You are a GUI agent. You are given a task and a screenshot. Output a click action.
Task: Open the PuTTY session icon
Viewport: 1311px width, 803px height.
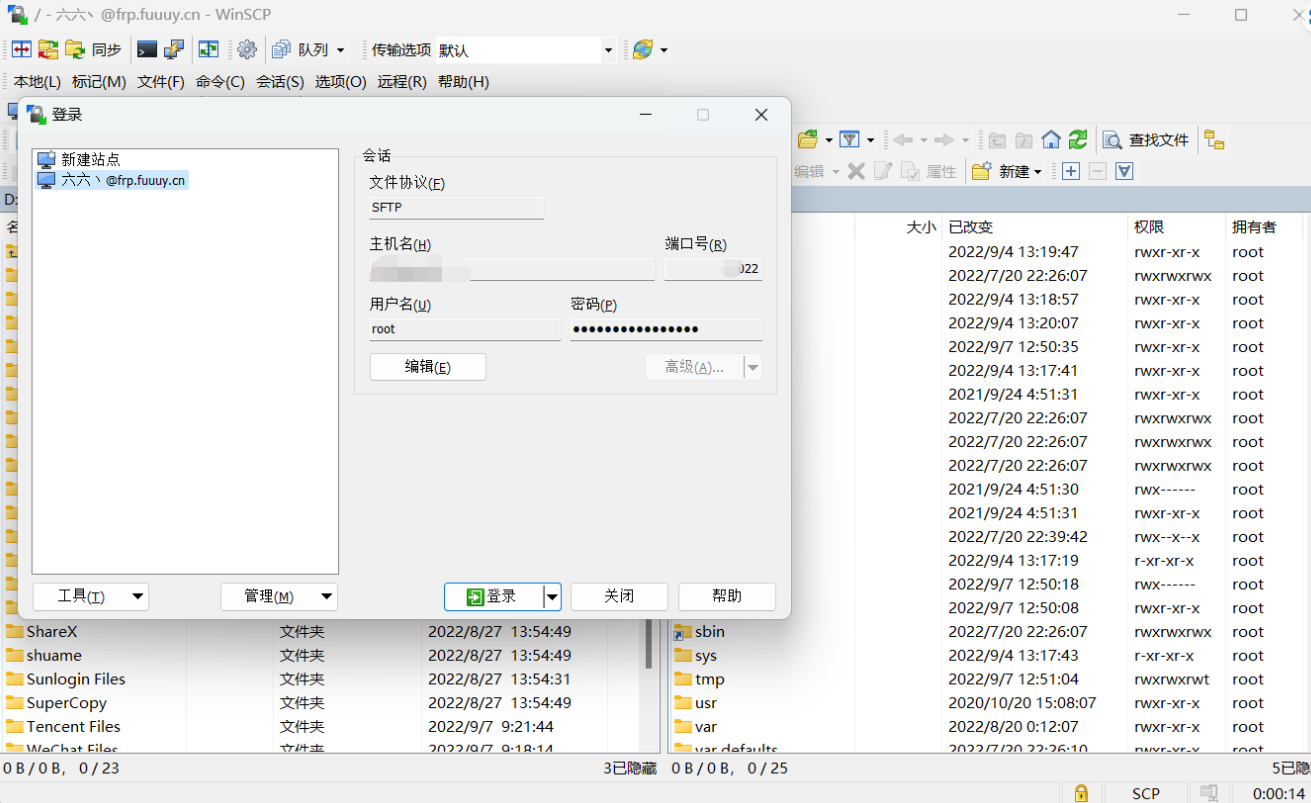coord(174,50)
